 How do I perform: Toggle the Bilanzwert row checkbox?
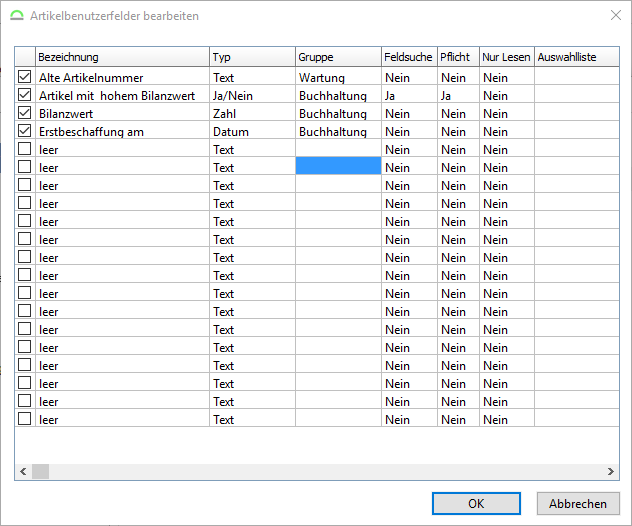point(25,112)
